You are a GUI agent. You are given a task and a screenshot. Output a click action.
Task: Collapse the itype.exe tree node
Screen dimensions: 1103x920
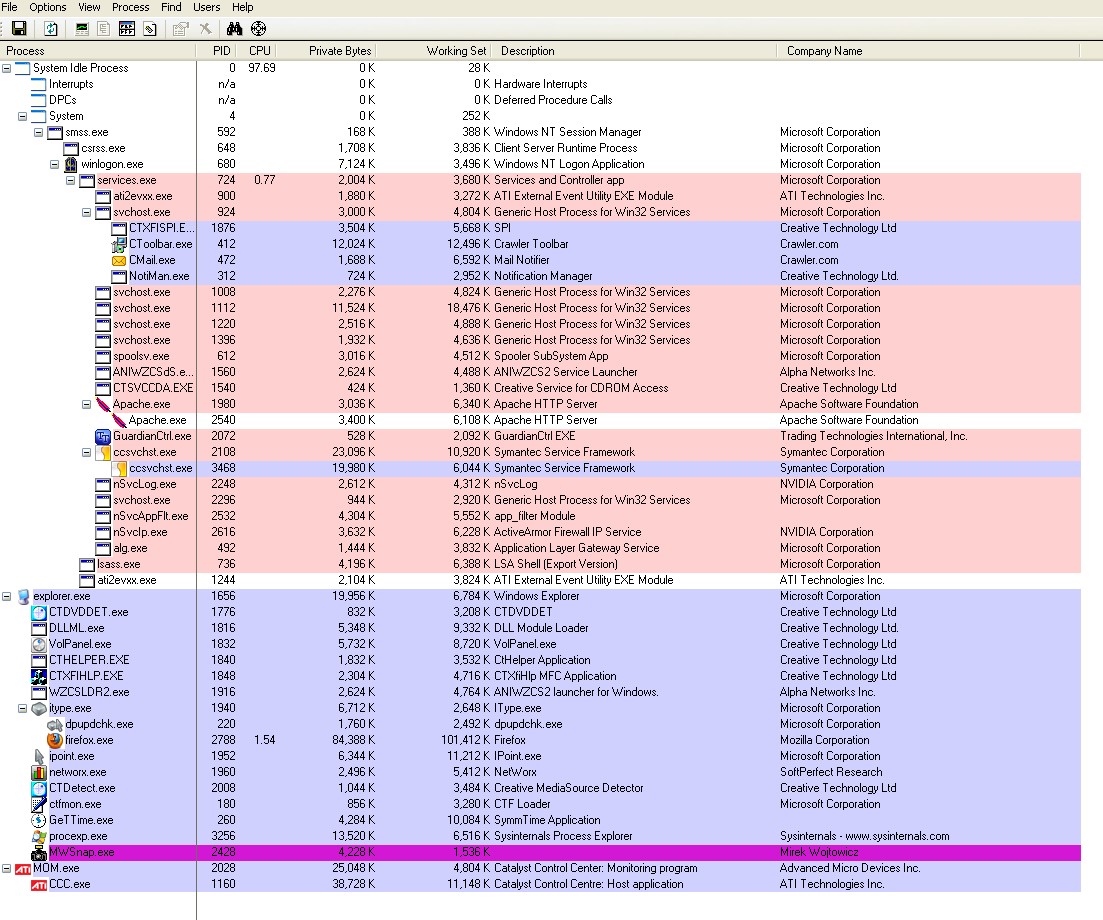coord(23,708)
